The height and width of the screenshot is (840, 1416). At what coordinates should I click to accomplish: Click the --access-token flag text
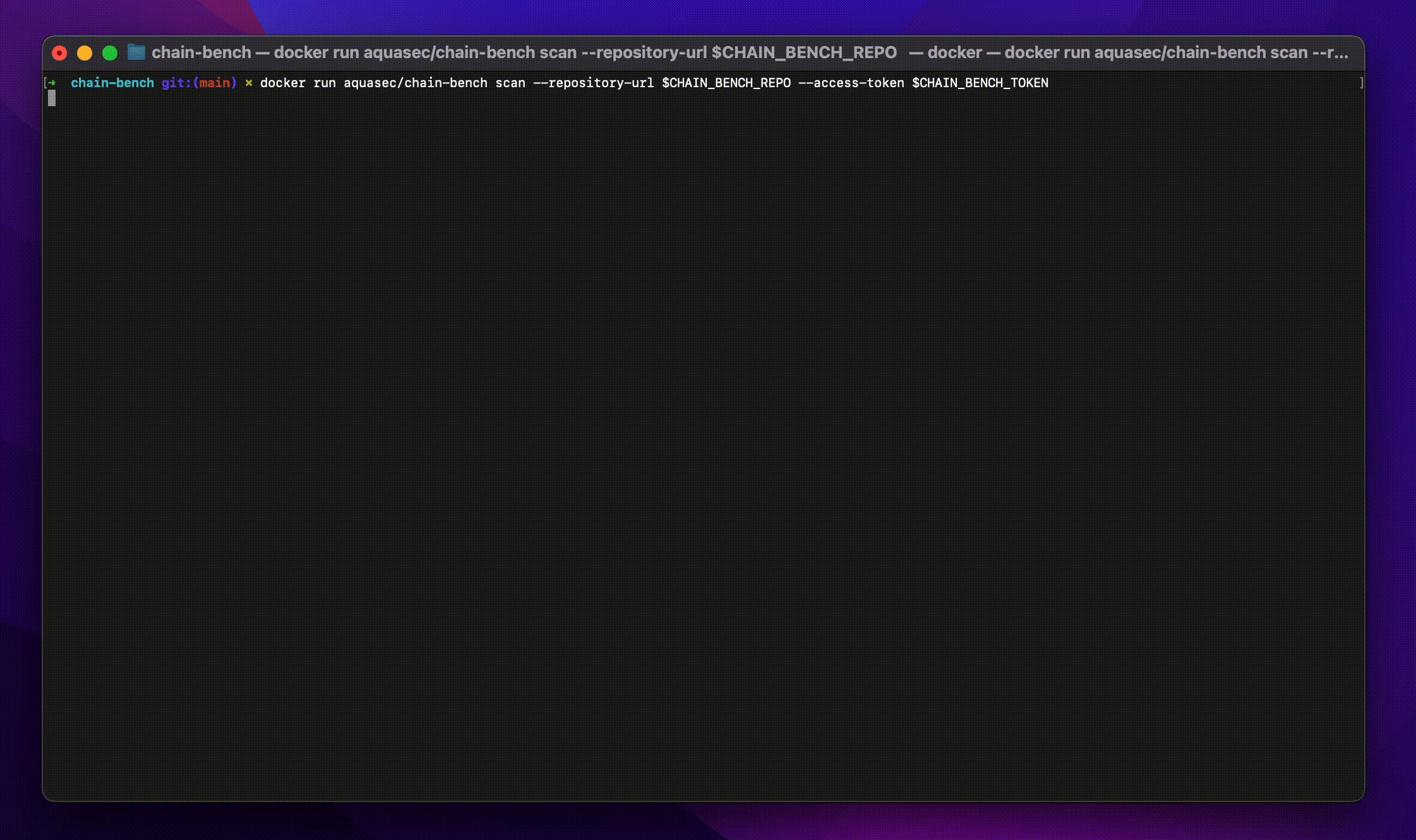[x=851, y=83]
